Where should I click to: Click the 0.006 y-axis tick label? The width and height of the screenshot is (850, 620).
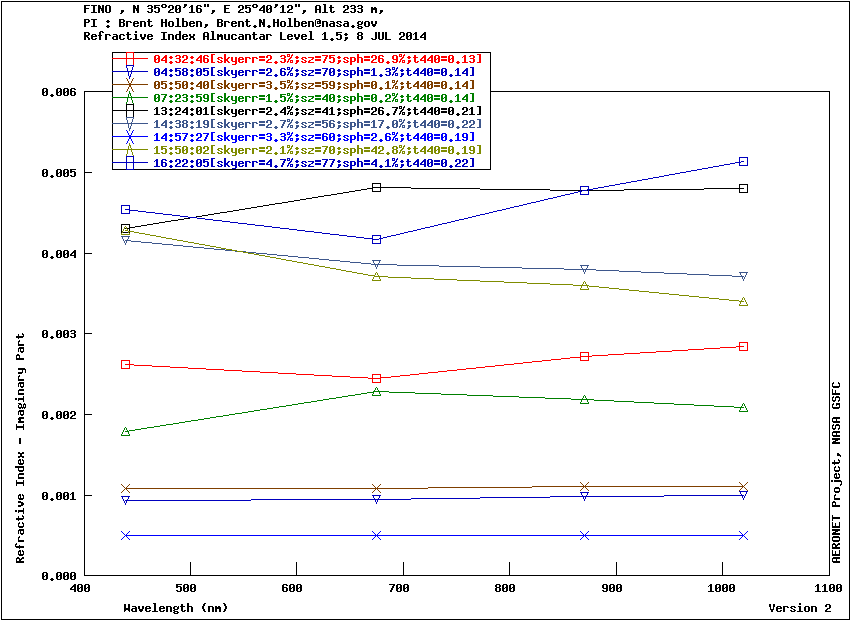tap(58, 92)
